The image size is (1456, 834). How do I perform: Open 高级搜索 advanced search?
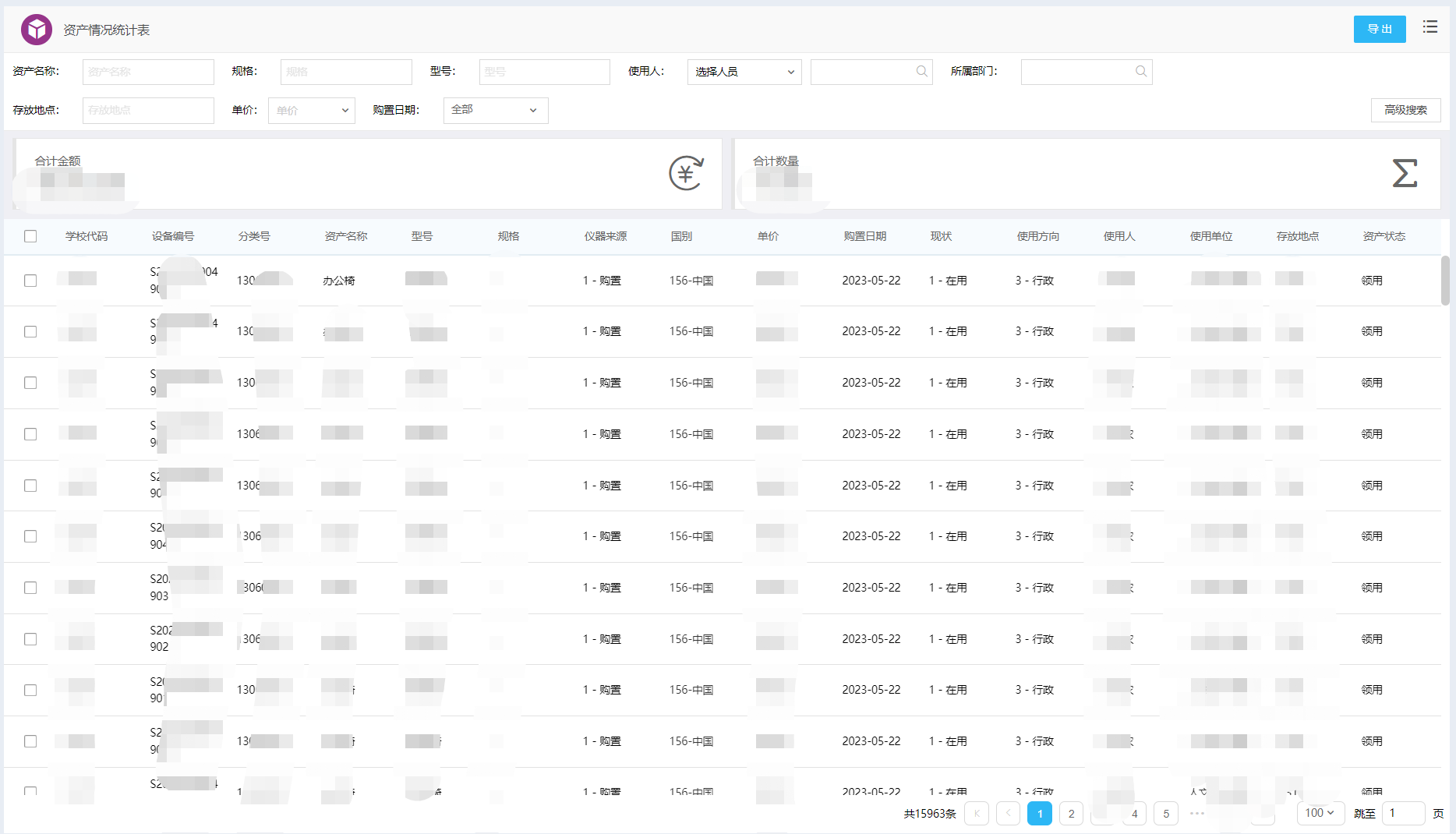1405,110
